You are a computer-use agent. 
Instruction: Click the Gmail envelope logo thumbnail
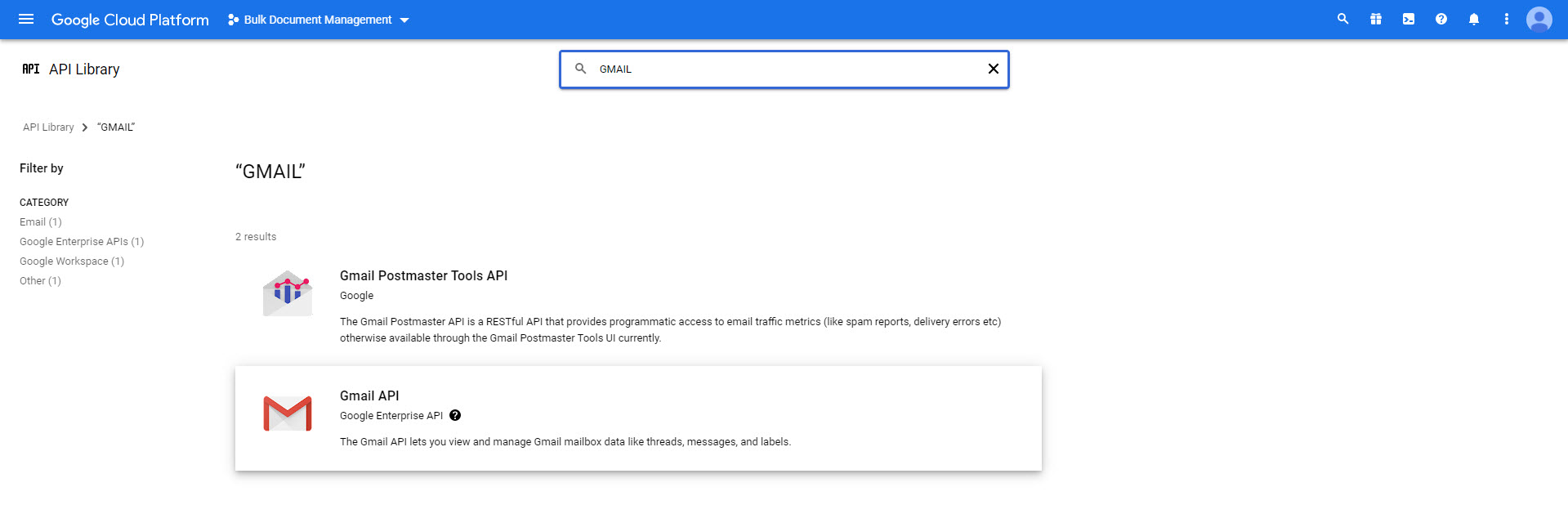(288, 413)
